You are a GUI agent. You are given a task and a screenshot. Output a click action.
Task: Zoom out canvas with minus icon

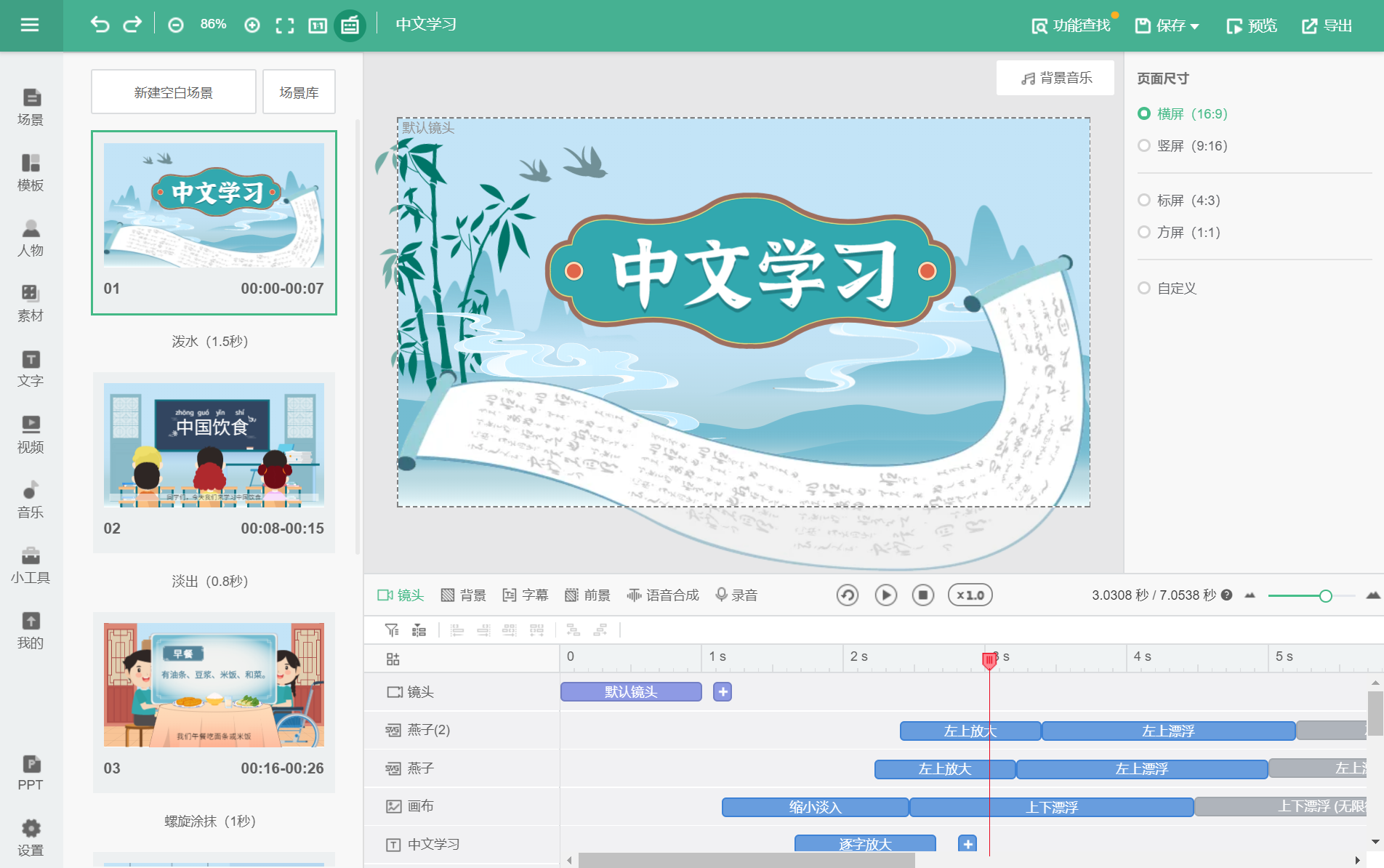(176, 25)
